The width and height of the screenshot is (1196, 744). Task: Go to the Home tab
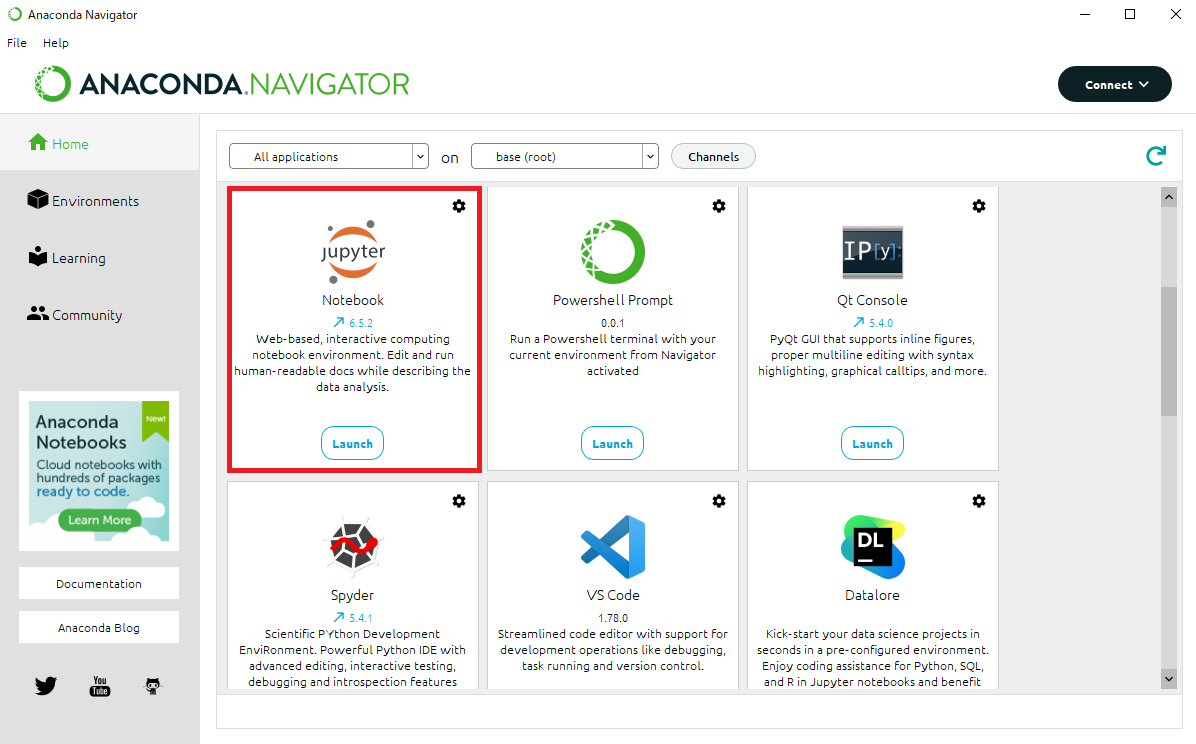[x=99, y=143]
